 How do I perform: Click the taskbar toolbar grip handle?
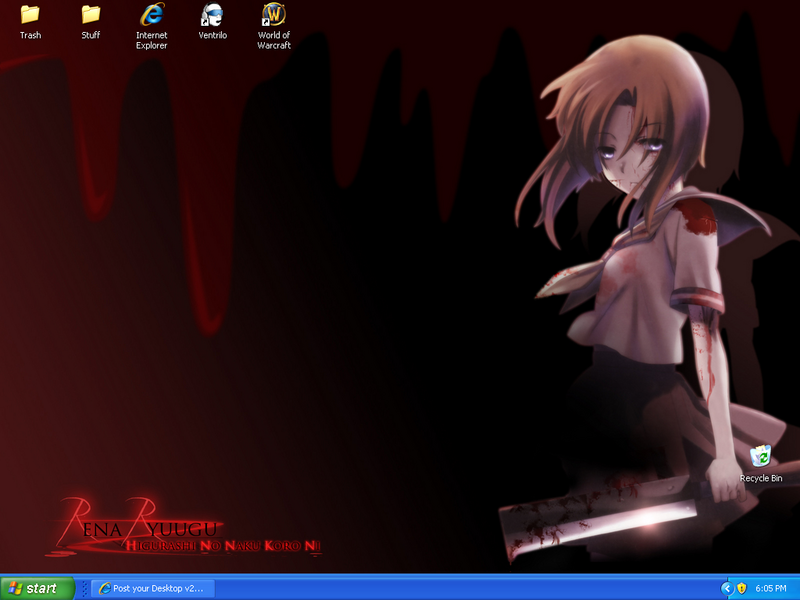[x=84, y=588]
